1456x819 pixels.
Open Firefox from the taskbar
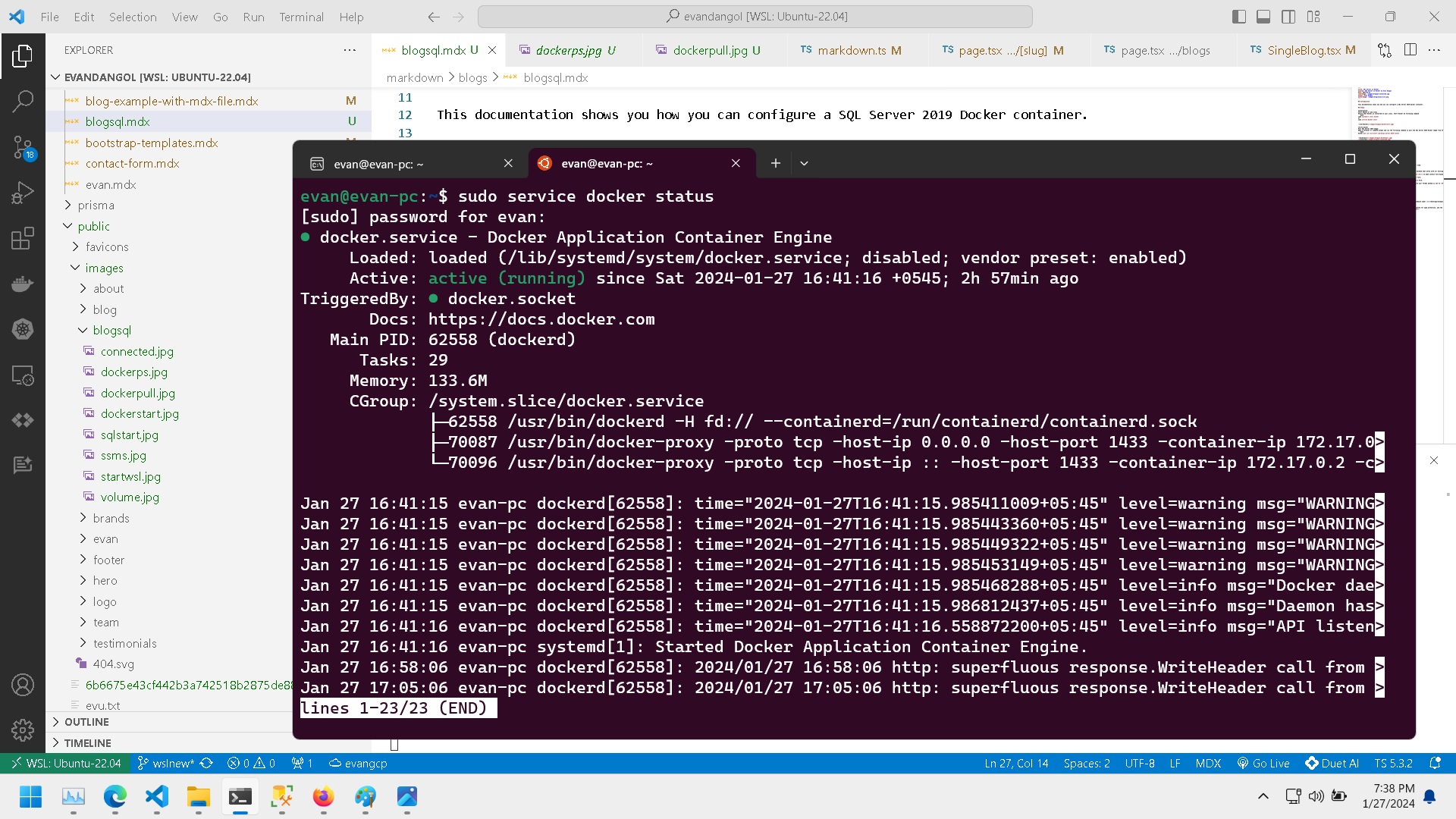coord(323,796)
